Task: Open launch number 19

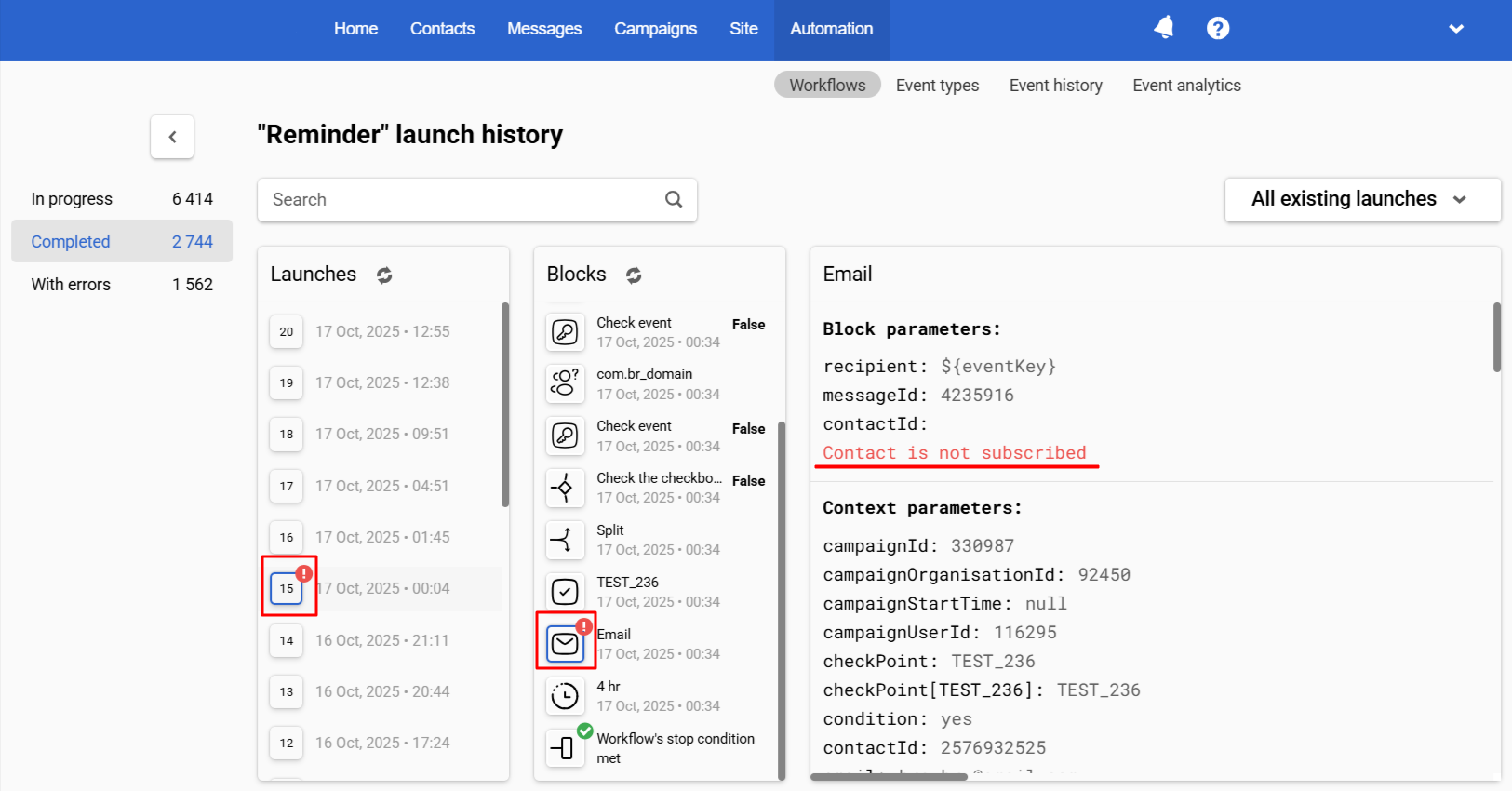Action: click(287, 382)
